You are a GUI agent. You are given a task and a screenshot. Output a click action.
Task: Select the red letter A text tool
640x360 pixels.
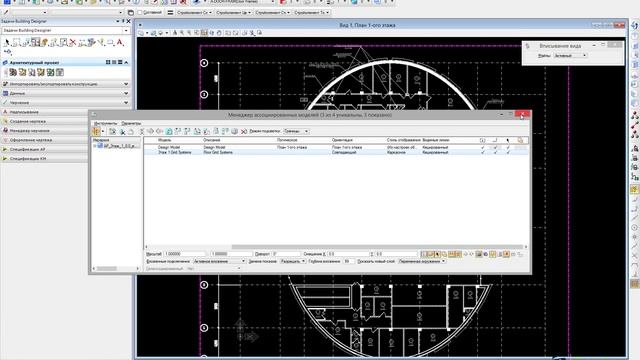pos(120,42)
